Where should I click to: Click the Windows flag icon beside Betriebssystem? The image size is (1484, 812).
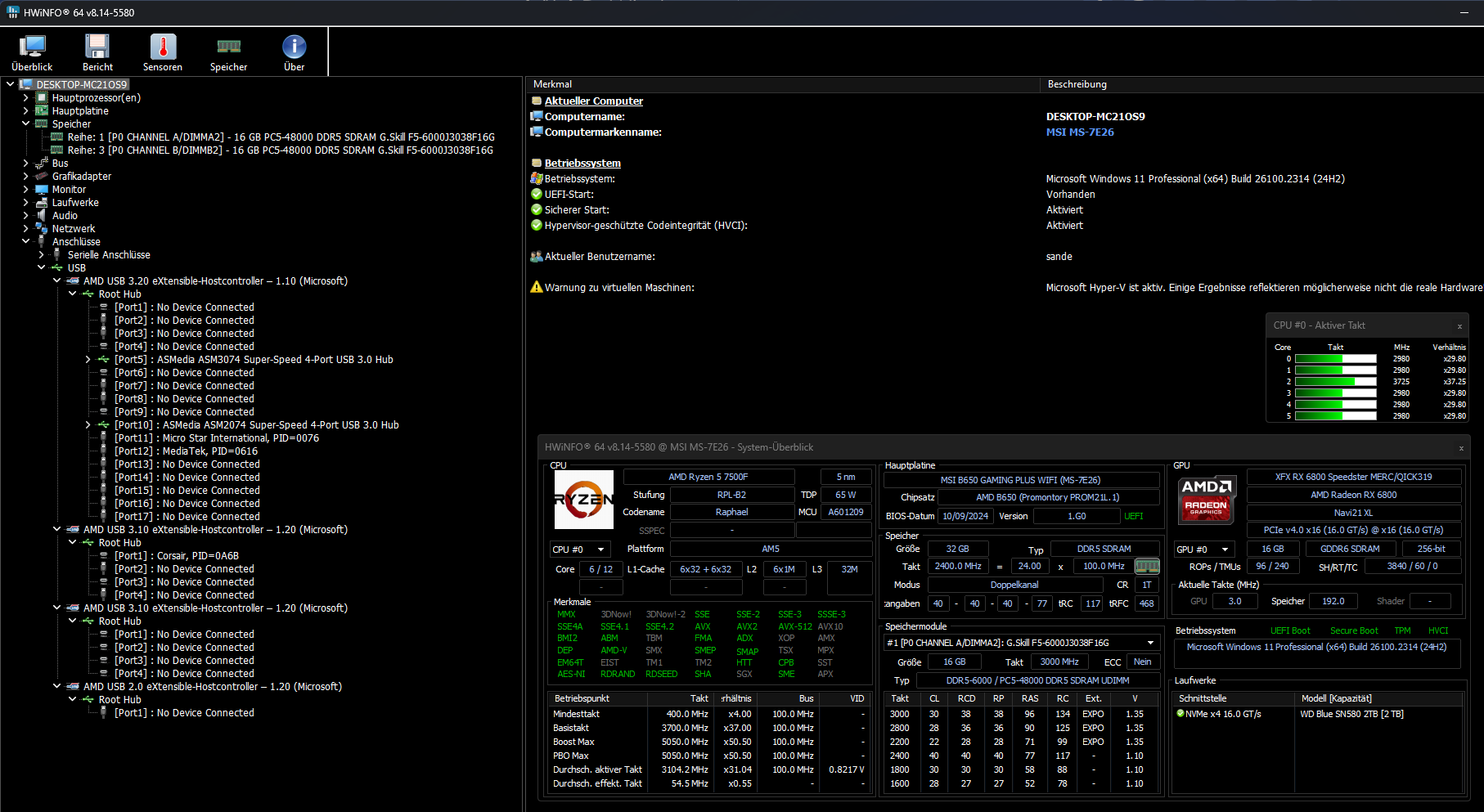pyautogui.click(x=537, y=179)
